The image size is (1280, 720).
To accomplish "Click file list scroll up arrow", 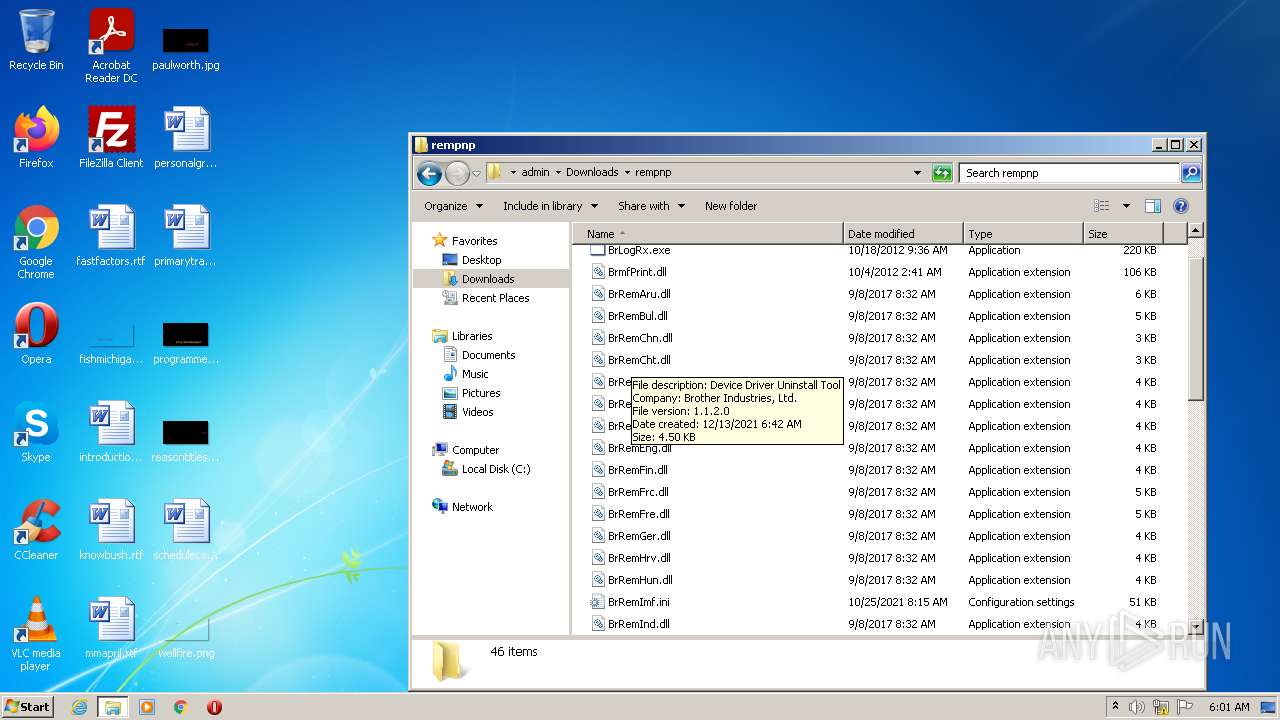I will pos(1196,232).
